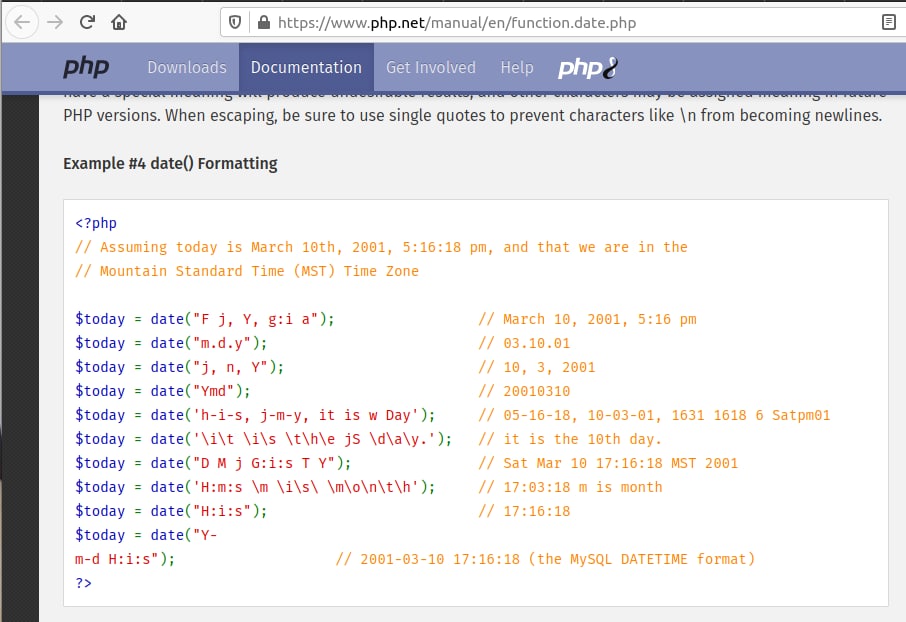Click output comment '10, 3, 2001'

(x=549, y=367)
